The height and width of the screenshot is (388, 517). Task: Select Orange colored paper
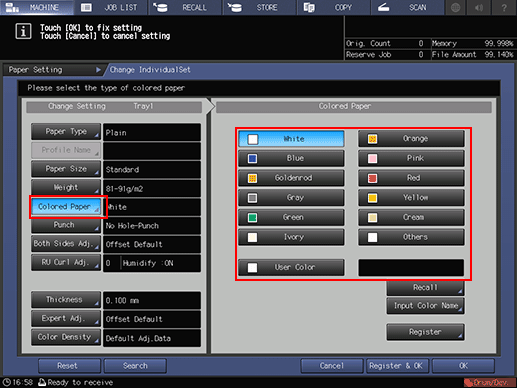(x=411, y=139)
